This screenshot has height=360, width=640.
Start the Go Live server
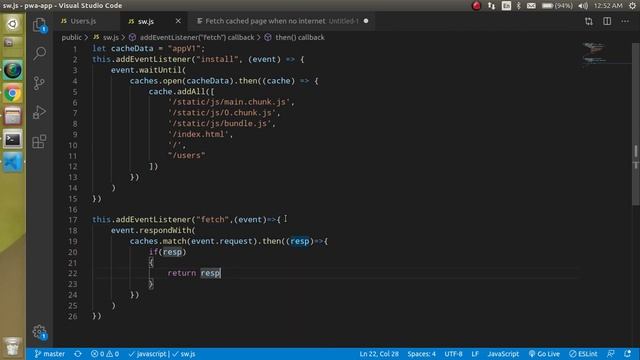click(544, 354)
